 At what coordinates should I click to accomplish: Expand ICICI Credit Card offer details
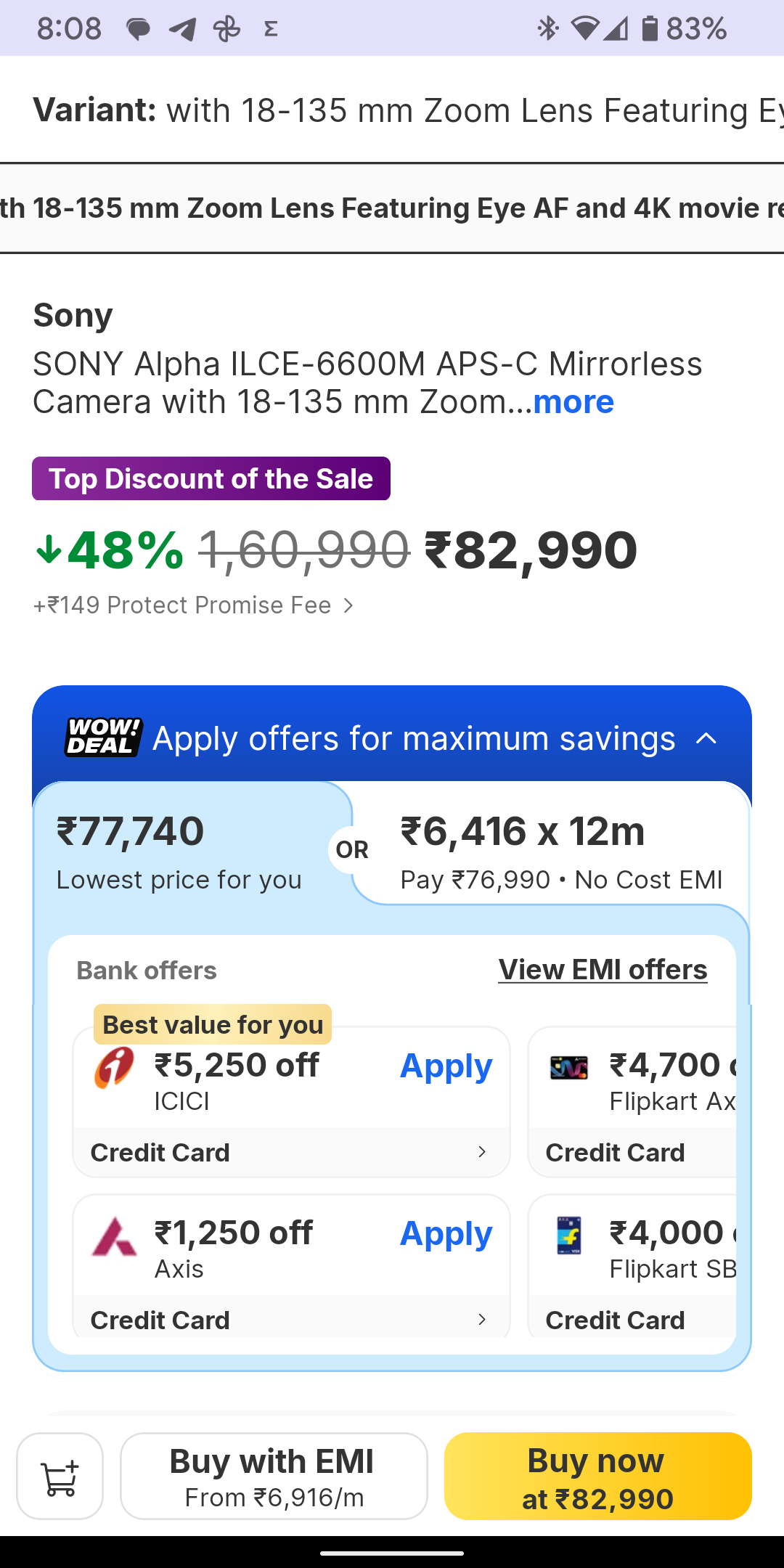pyautogui.click(x=481, y=1152)
